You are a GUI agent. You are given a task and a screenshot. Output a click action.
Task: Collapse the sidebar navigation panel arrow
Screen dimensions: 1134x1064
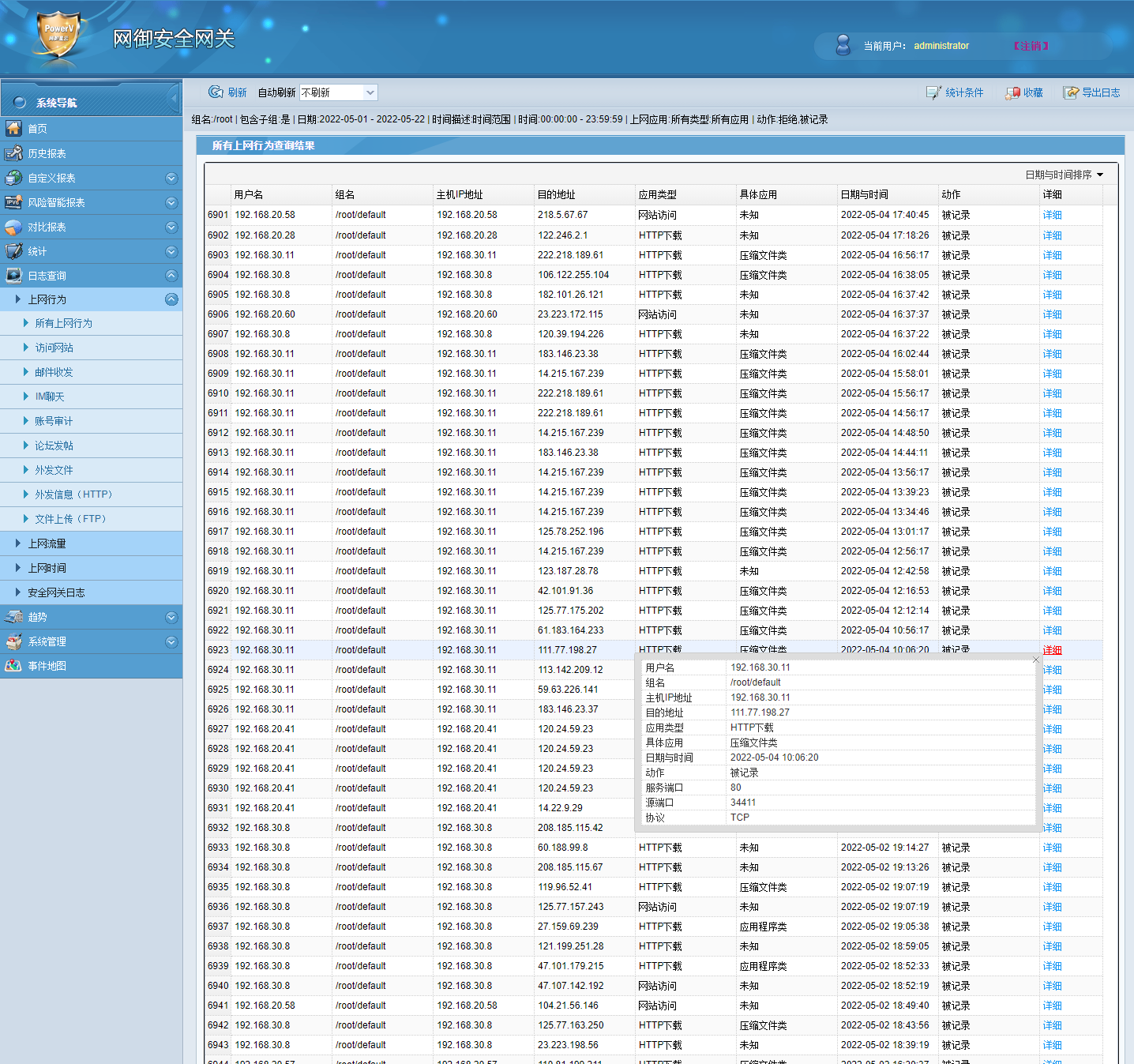coord(174,100)
